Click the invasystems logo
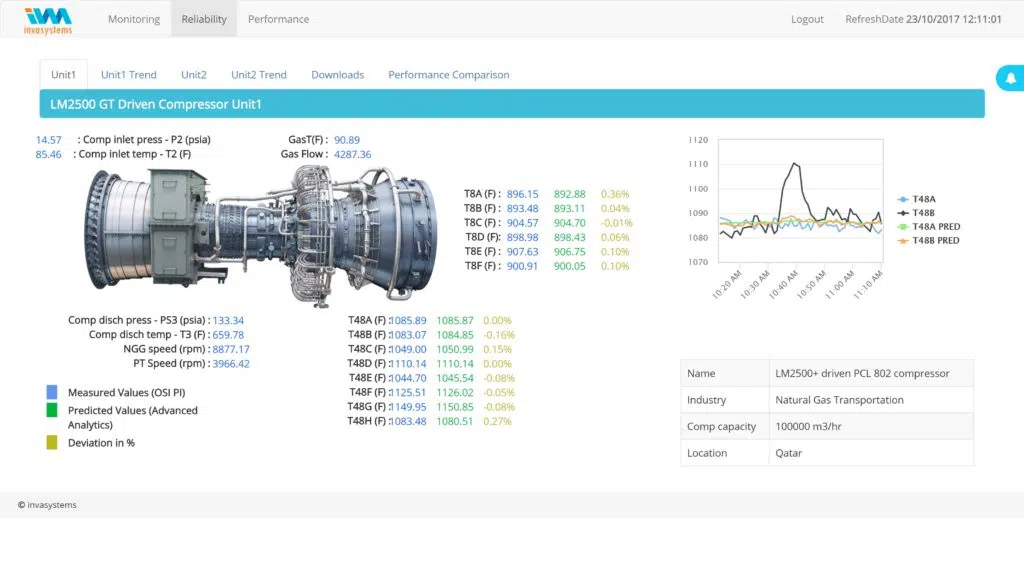This screenshot has height=576, width=1024. coord(48,21)
